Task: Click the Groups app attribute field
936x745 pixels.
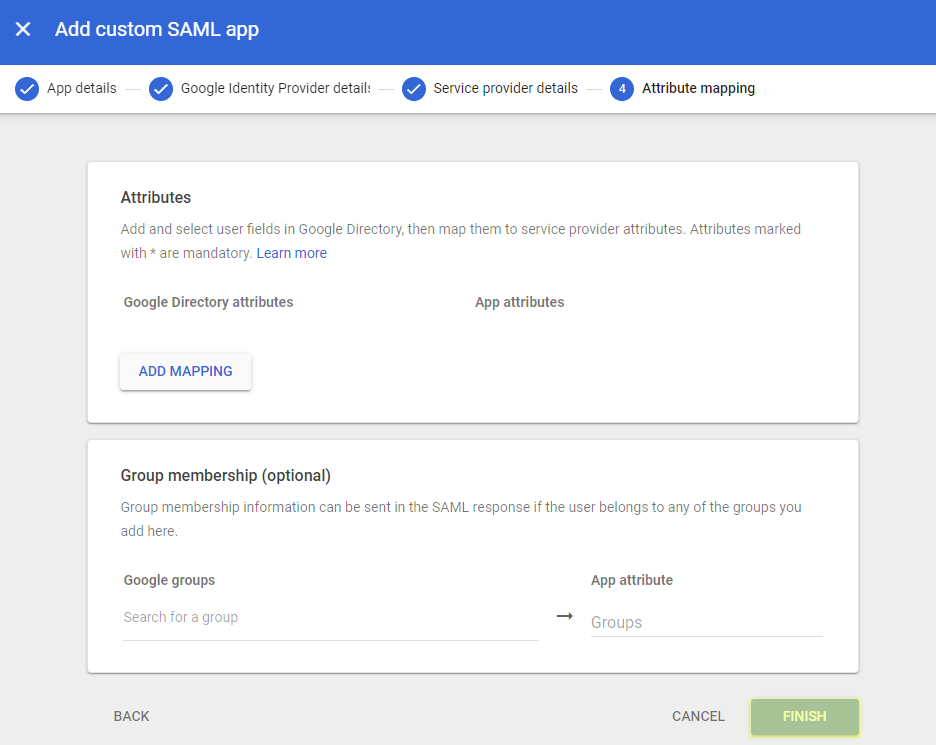Action: coord(706,622)
